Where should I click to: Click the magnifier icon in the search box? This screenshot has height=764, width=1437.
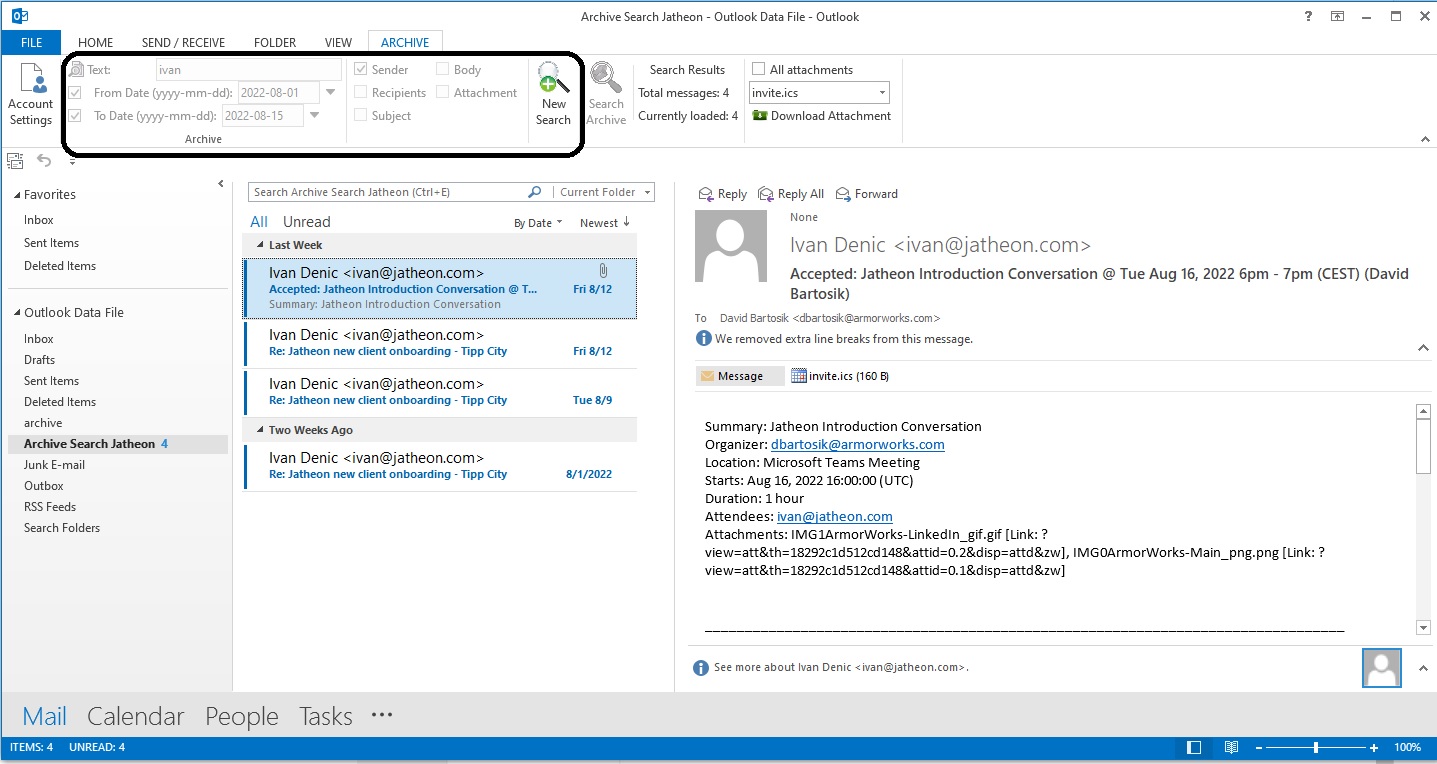point(534,192)
